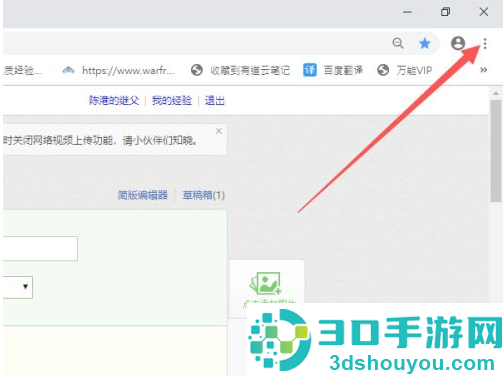Click the user profile avatar icon
Viewport: 503px width, 378px height.
click(458, 43)
